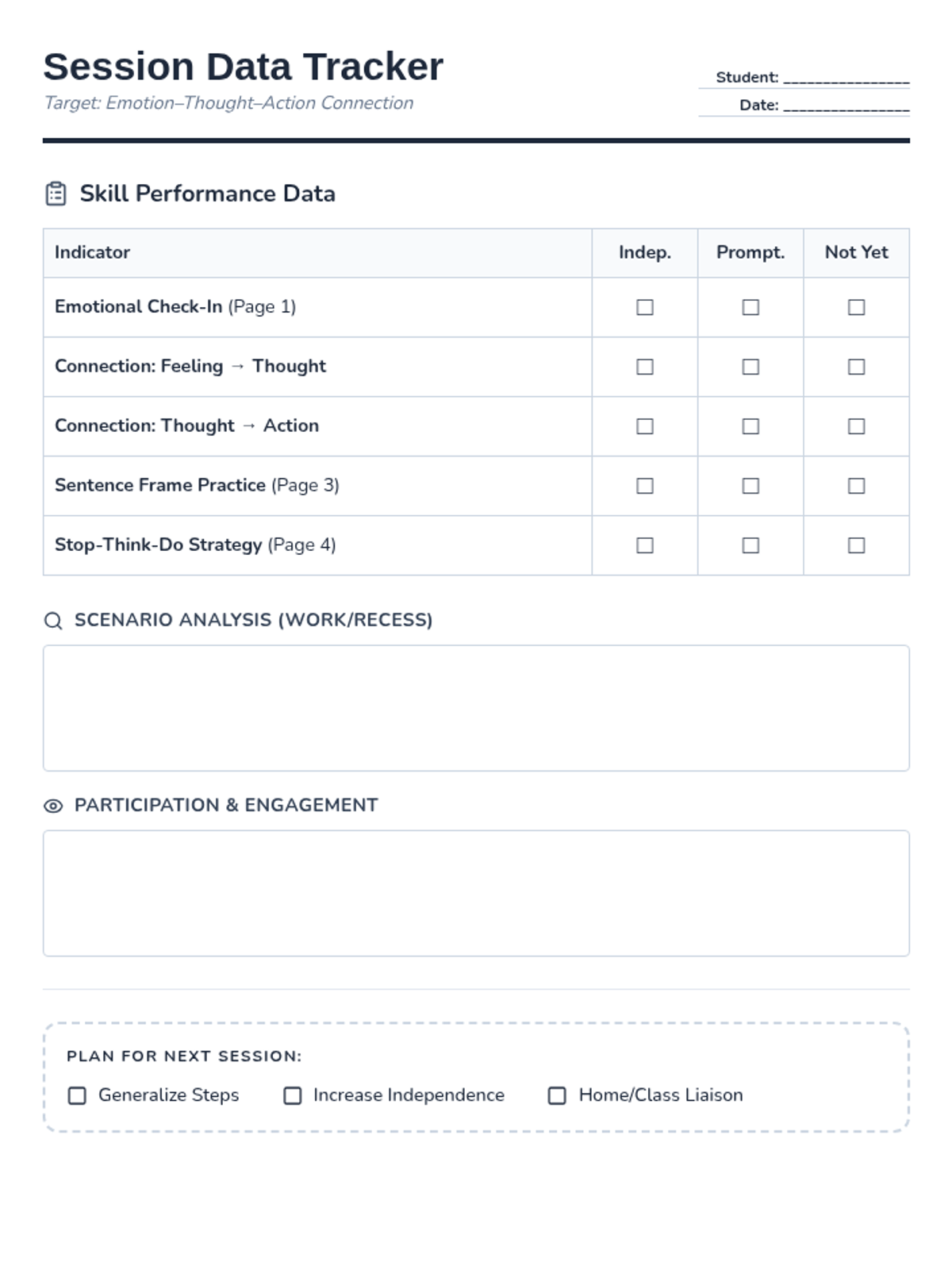
Task: Mark Sentence Frame Practice as Prompt.
Action: (750, 486)
